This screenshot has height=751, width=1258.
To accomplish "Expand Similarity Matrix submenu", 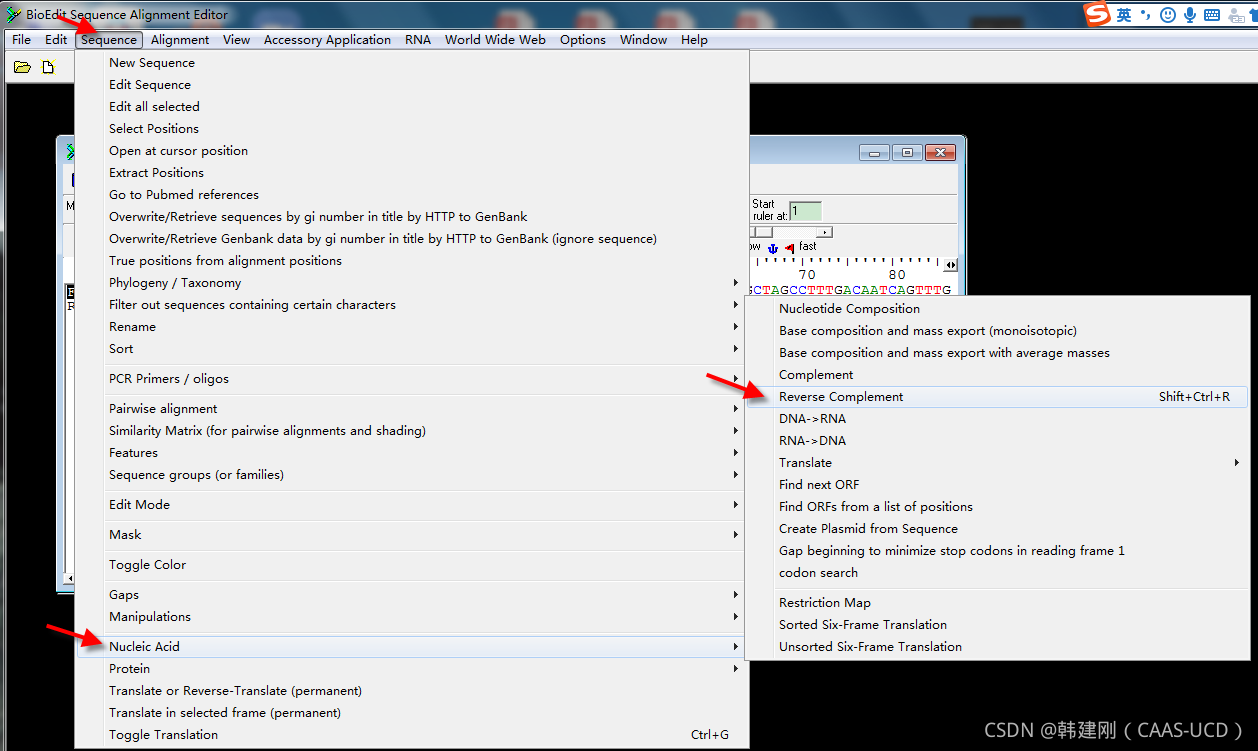I will tap(411, 431).
